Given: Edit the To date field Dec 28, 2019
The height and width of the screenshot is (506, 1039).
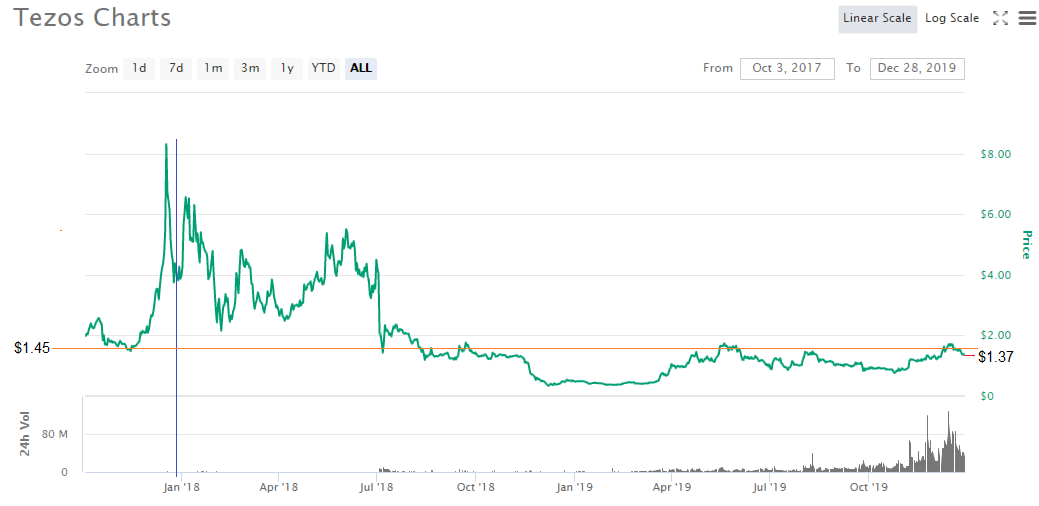Looking at the screenshot, I should pyautogui.click(x=917, y=68).
